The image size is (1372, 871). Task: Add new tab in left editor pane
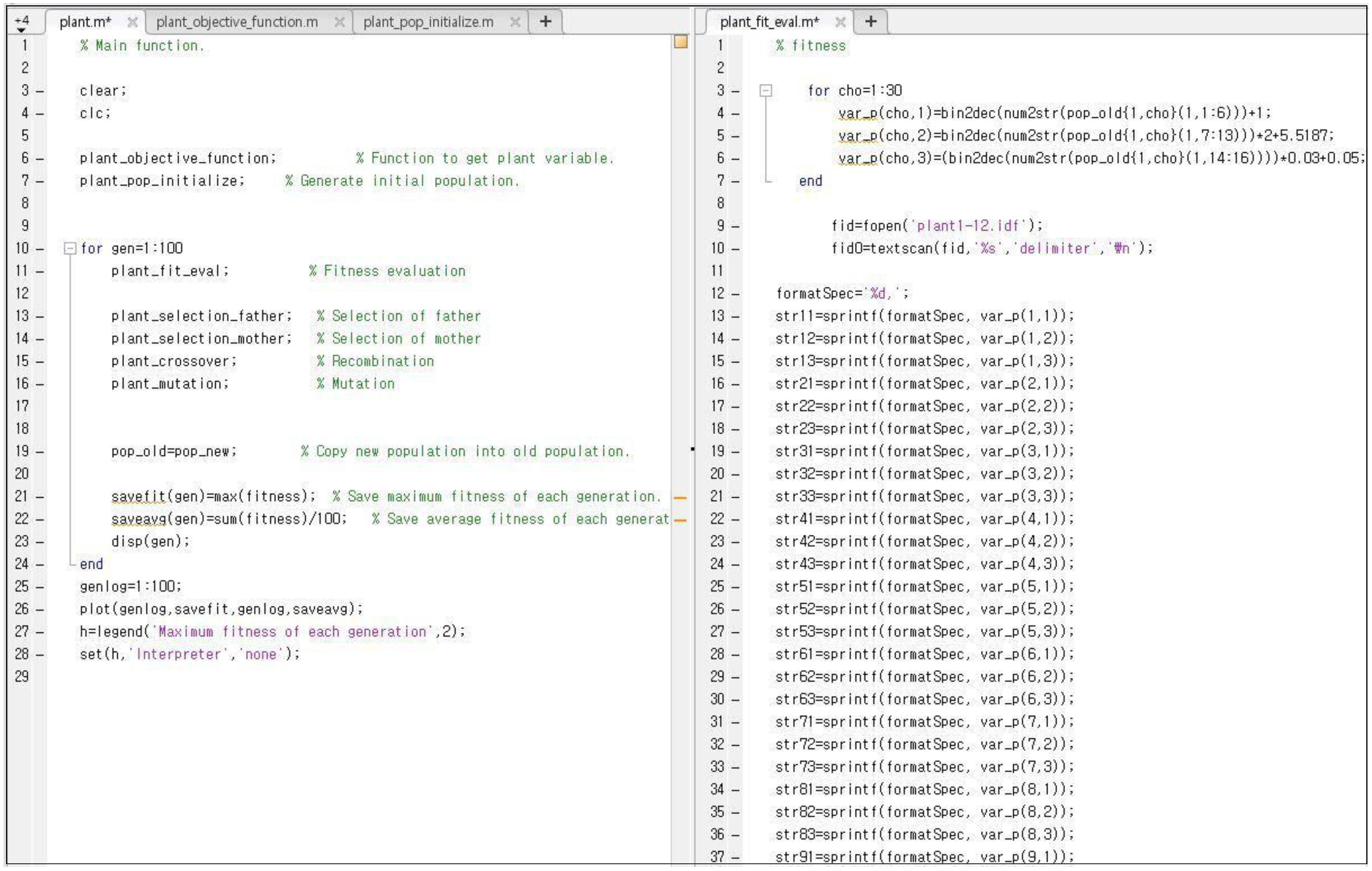pos(545,22)
